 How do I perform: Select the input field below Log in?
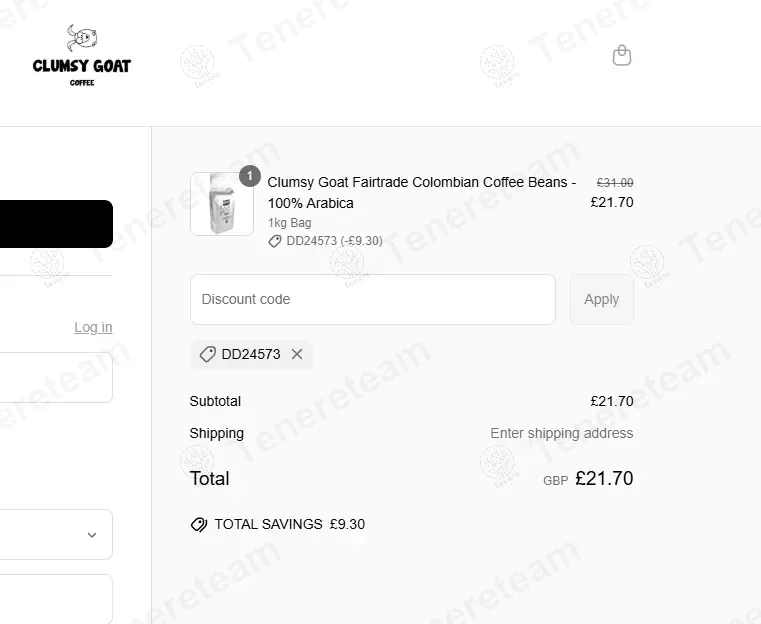pyautogui.click(x=56, y=378)
